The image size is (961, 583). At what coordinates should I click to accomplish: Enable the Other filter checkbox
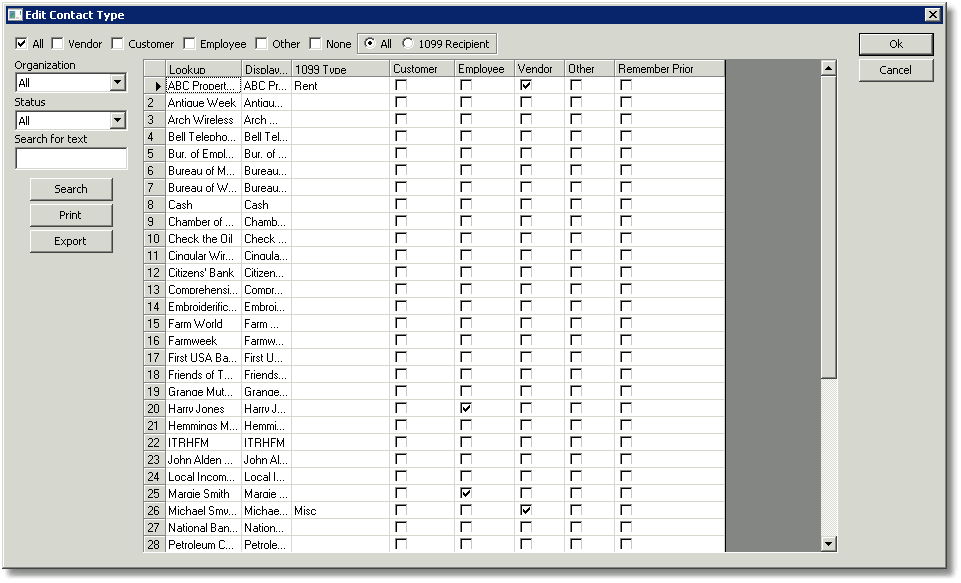point(262,44)
